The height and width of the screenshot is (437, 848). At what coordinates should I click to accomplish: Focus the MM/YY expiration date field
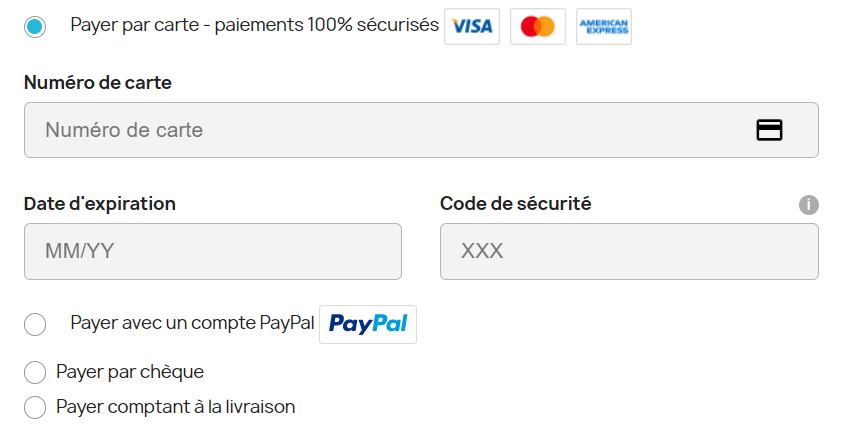tap(213, 251)
